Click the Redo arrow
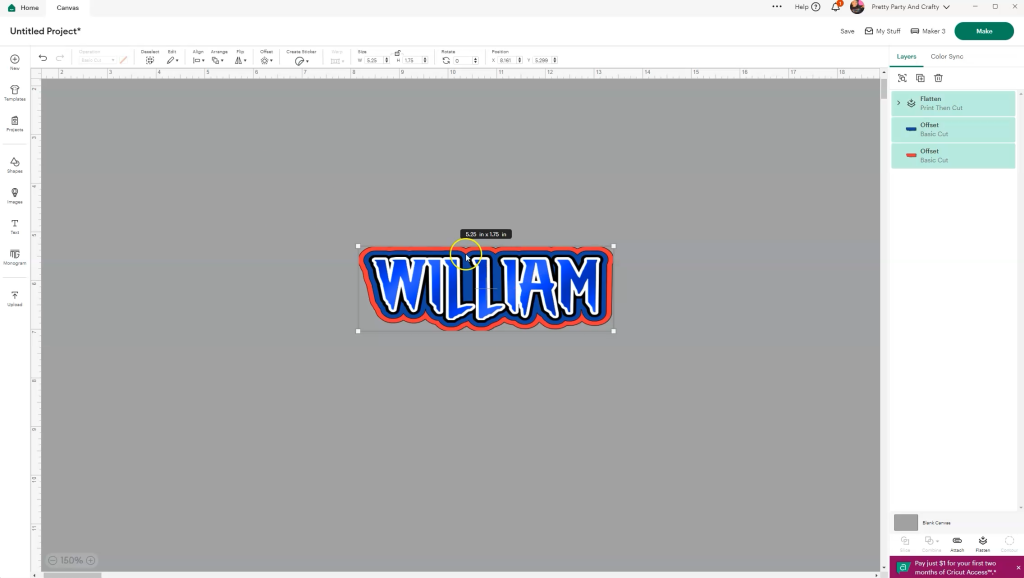Viewport: 1024px width, 578px height. (60, 58)
